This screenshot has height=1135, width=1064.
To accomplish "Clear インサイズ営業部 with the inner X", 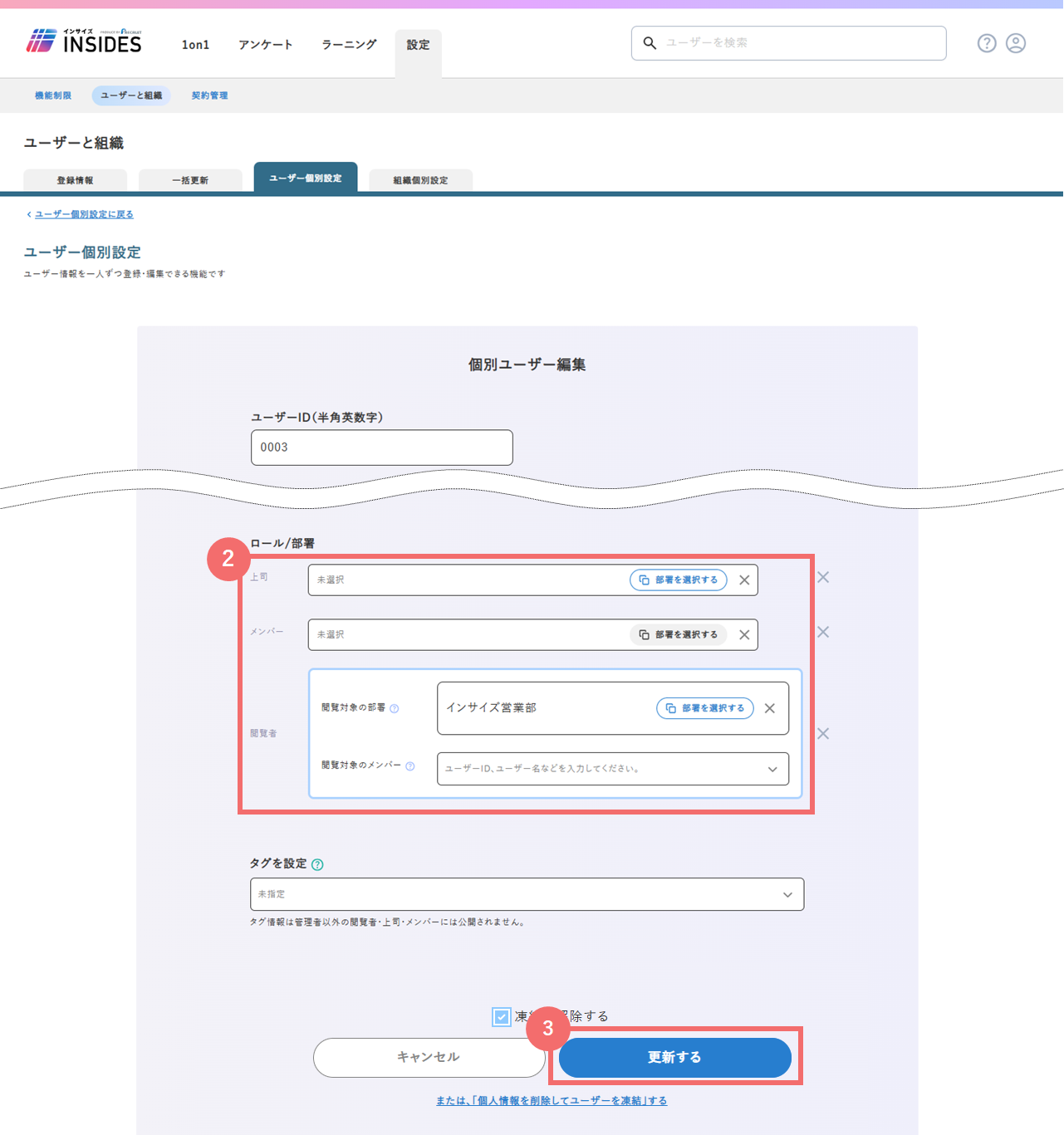I will tap(770, 708).
